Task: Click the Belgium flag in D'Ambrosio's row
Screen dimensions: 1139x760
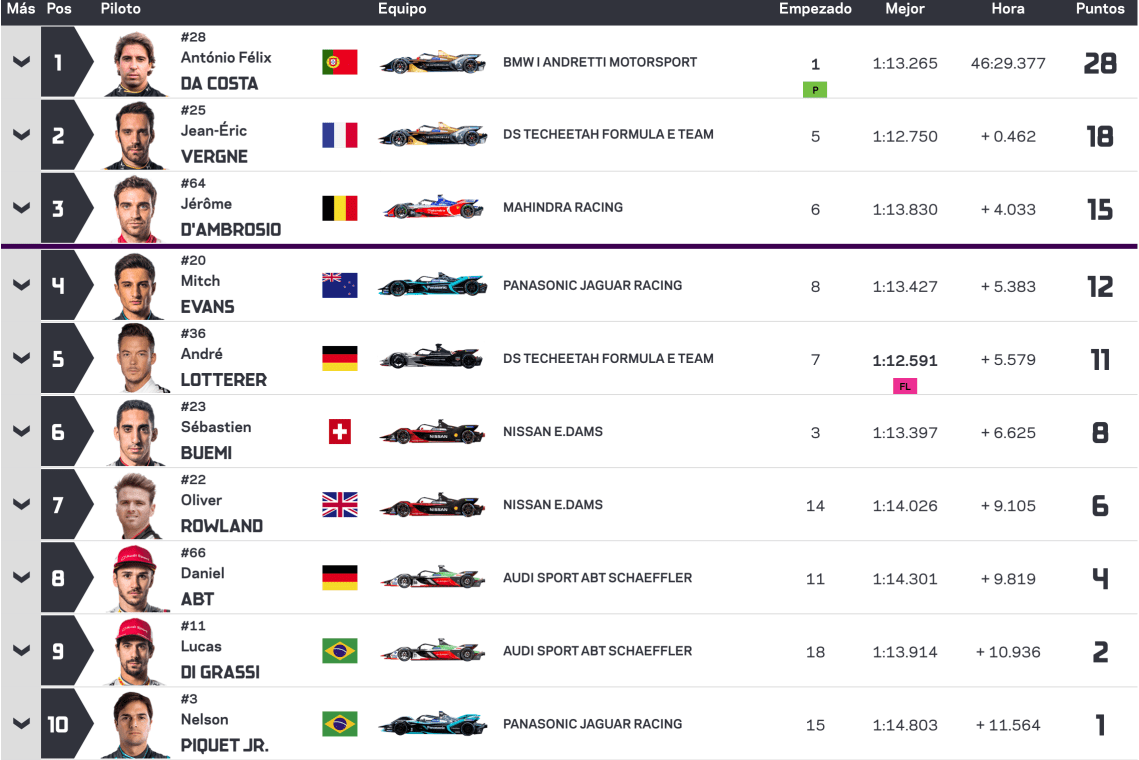Action: point(340,208)
